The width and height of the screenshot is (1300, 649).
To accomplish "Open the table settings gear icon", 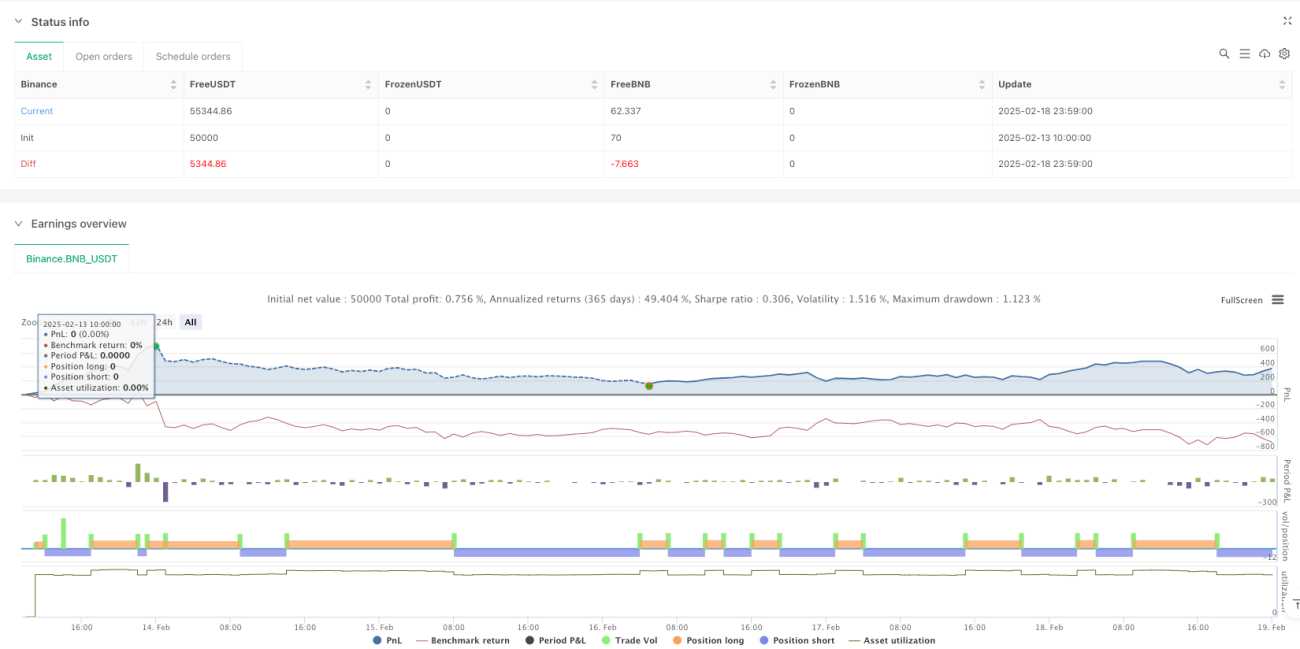I will point(1284,54).
